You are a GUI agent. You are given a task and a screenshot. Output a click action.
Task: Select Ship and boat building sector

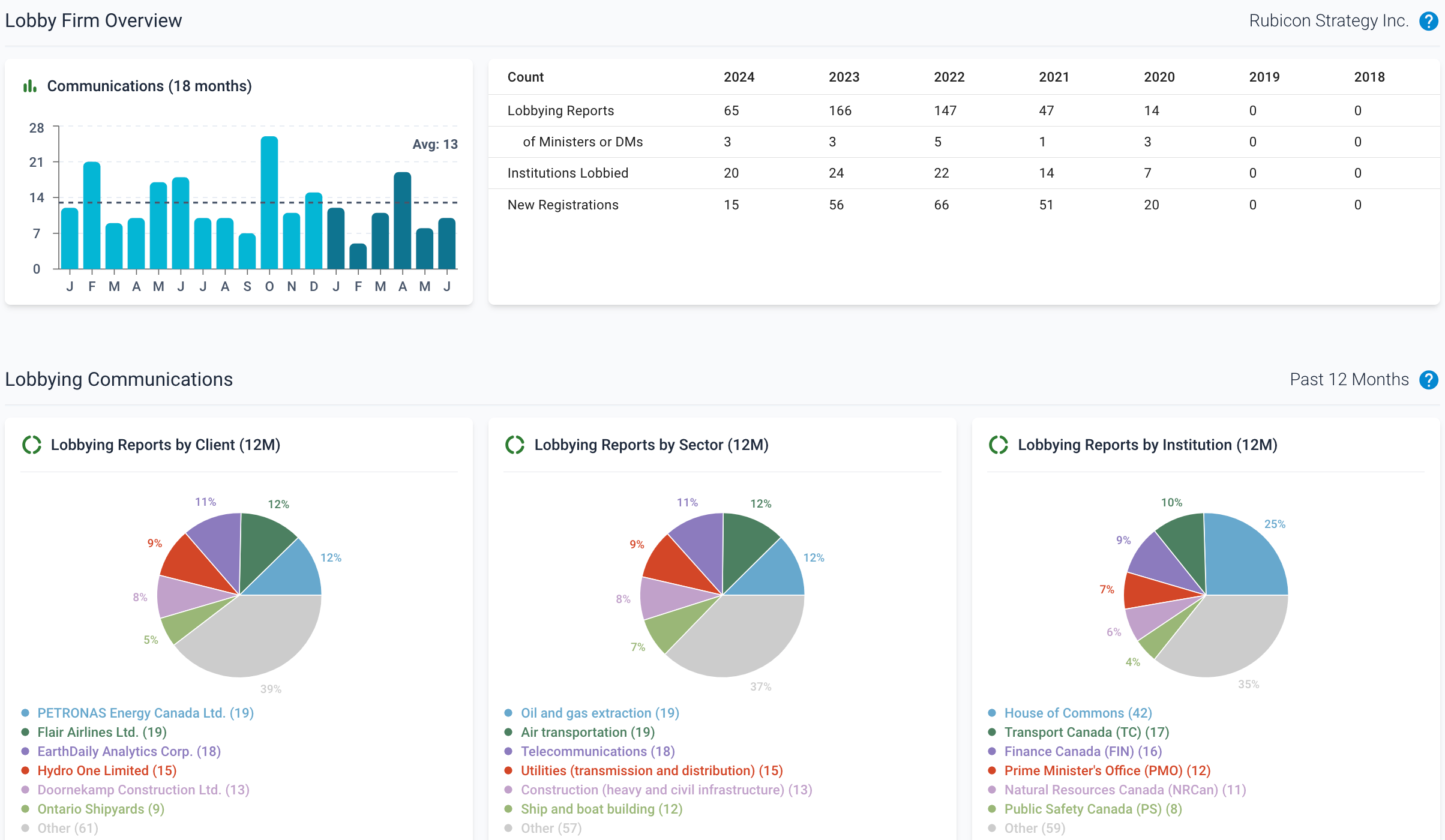tap(602, 809)
